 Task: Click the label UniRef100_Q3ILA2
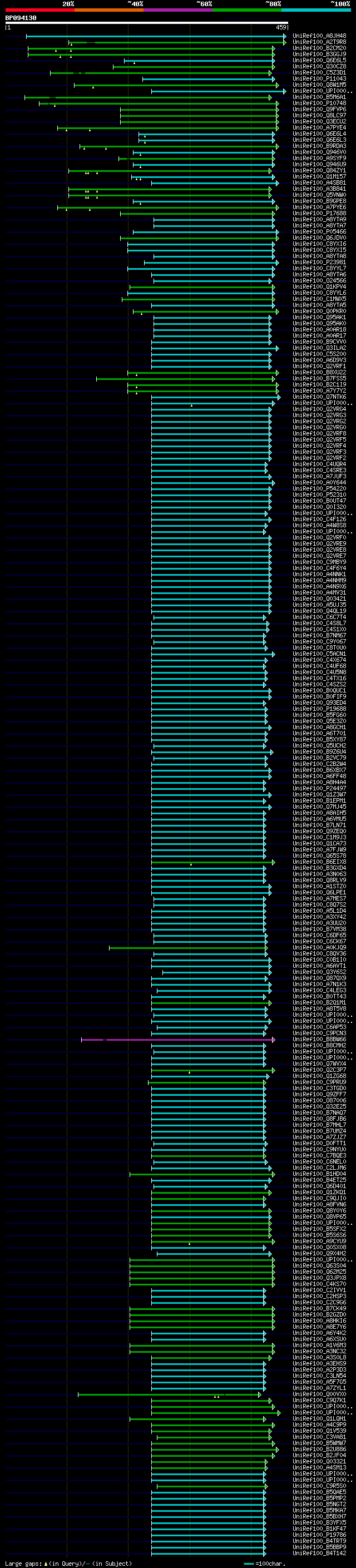point(319,348)
